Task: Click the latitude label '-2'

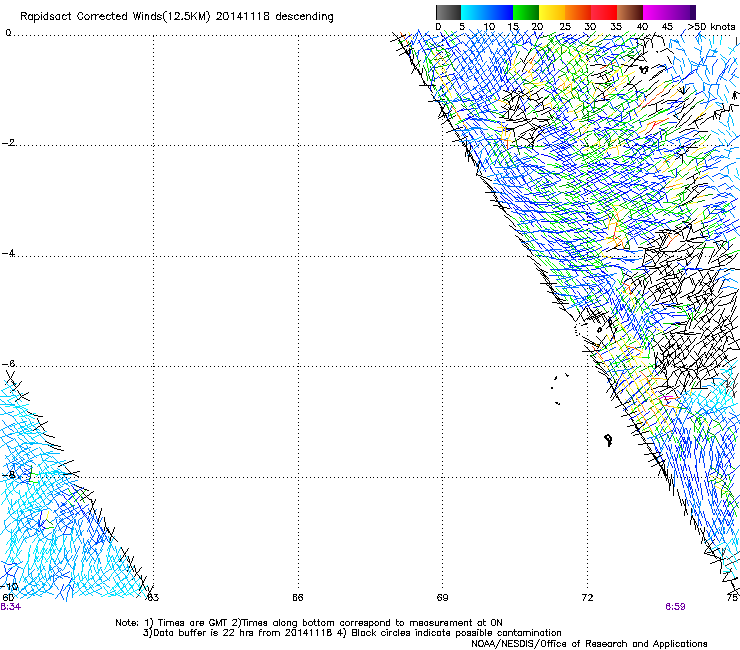Action: [x=8, y=143]
